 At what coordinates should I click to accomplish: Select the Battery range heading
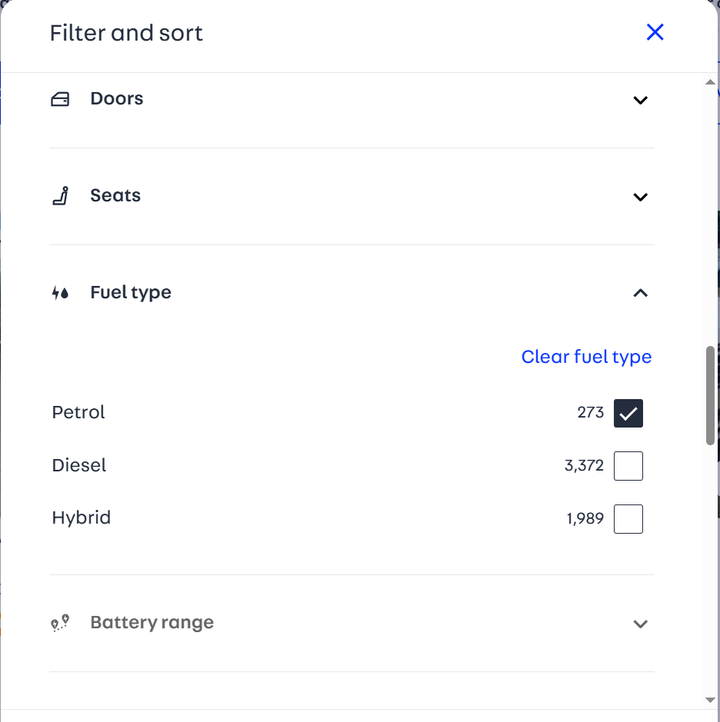152,623
